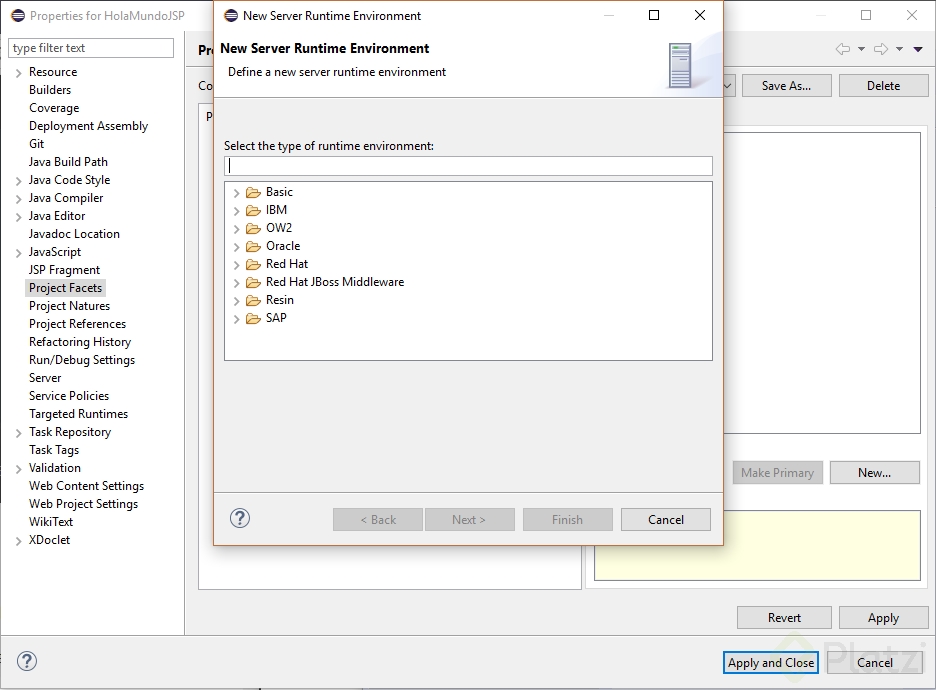Viewport: 936px width, 690px height.
Task: Click the Revert button
Action: [x=784, y=618]
